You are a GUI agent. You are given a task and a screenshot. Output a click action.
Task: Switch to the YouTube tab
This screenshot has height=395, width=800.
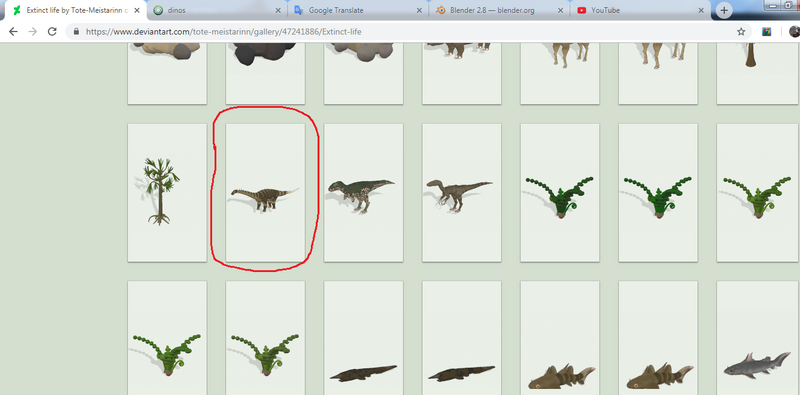click(x=641, y=10)
